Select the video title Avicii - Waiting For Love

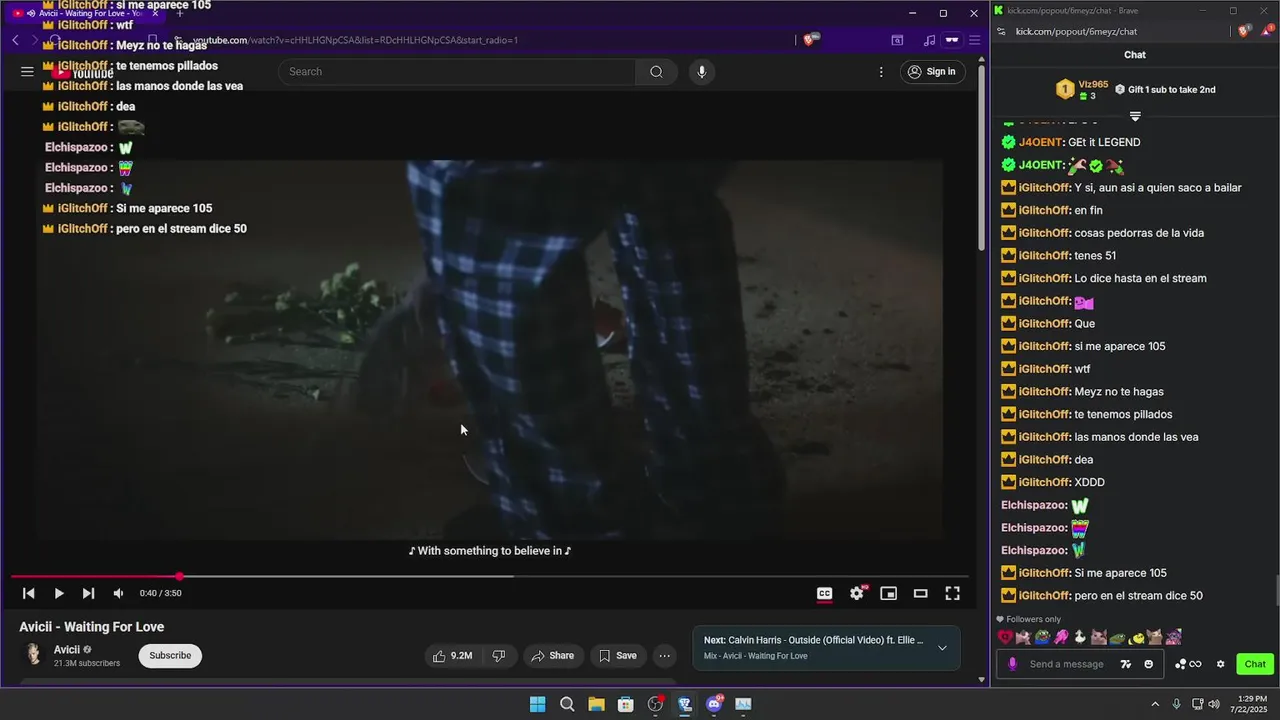click(92, 627)
